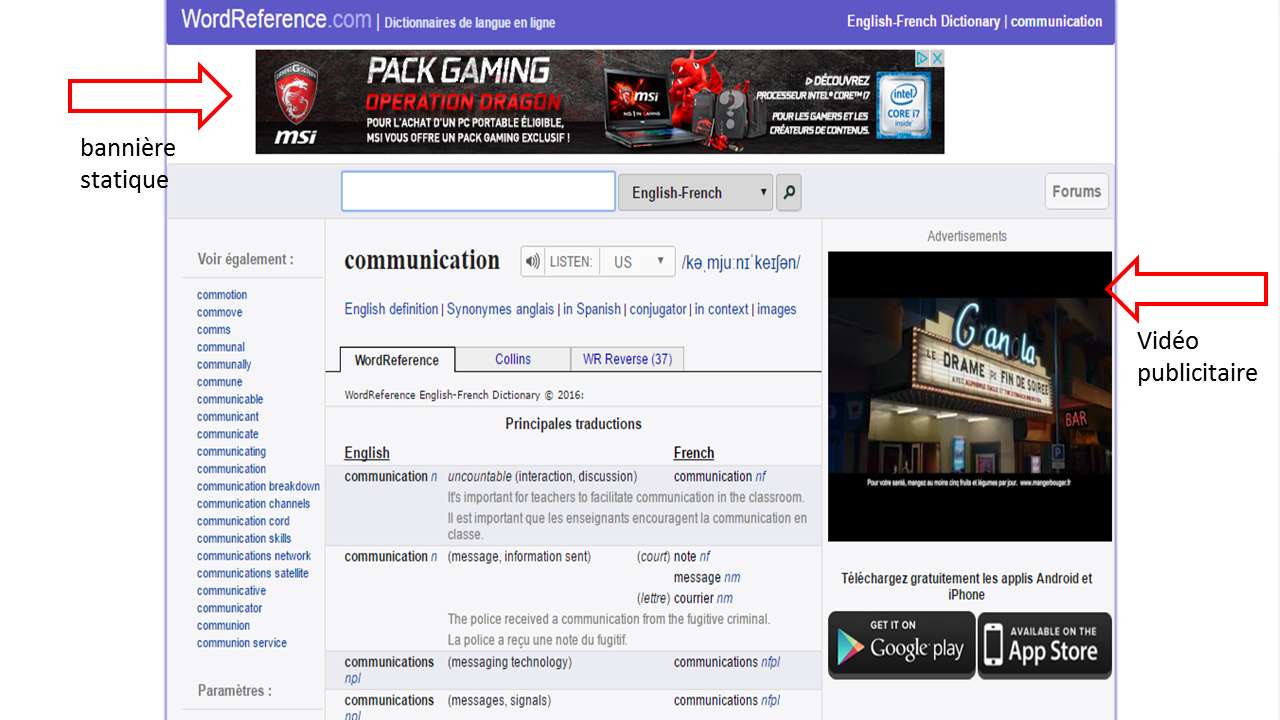Open commove in sidebar list
1280x720 pixels.
219,312
